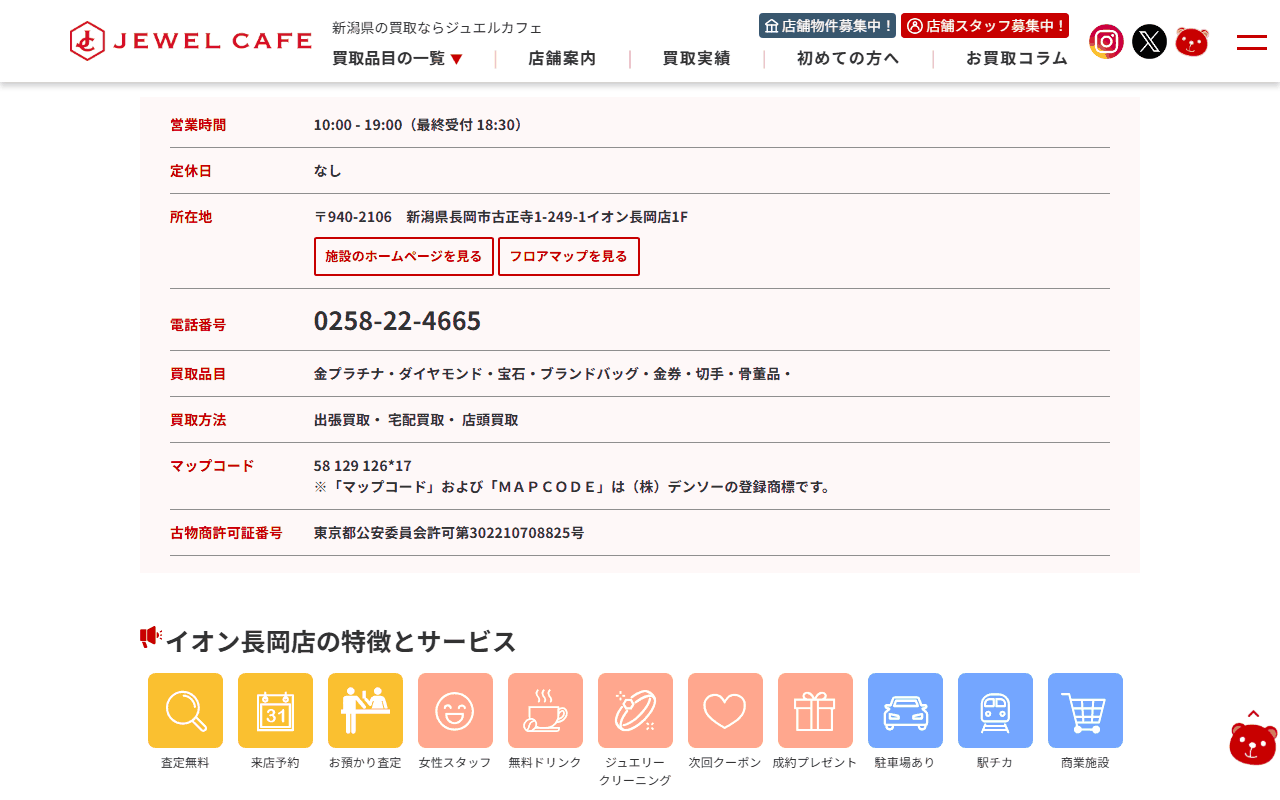Click the 出張買取・宅配買取・店頭買取 text
Viewport: 1280px width, 800px height.
(x=416, y=420)
